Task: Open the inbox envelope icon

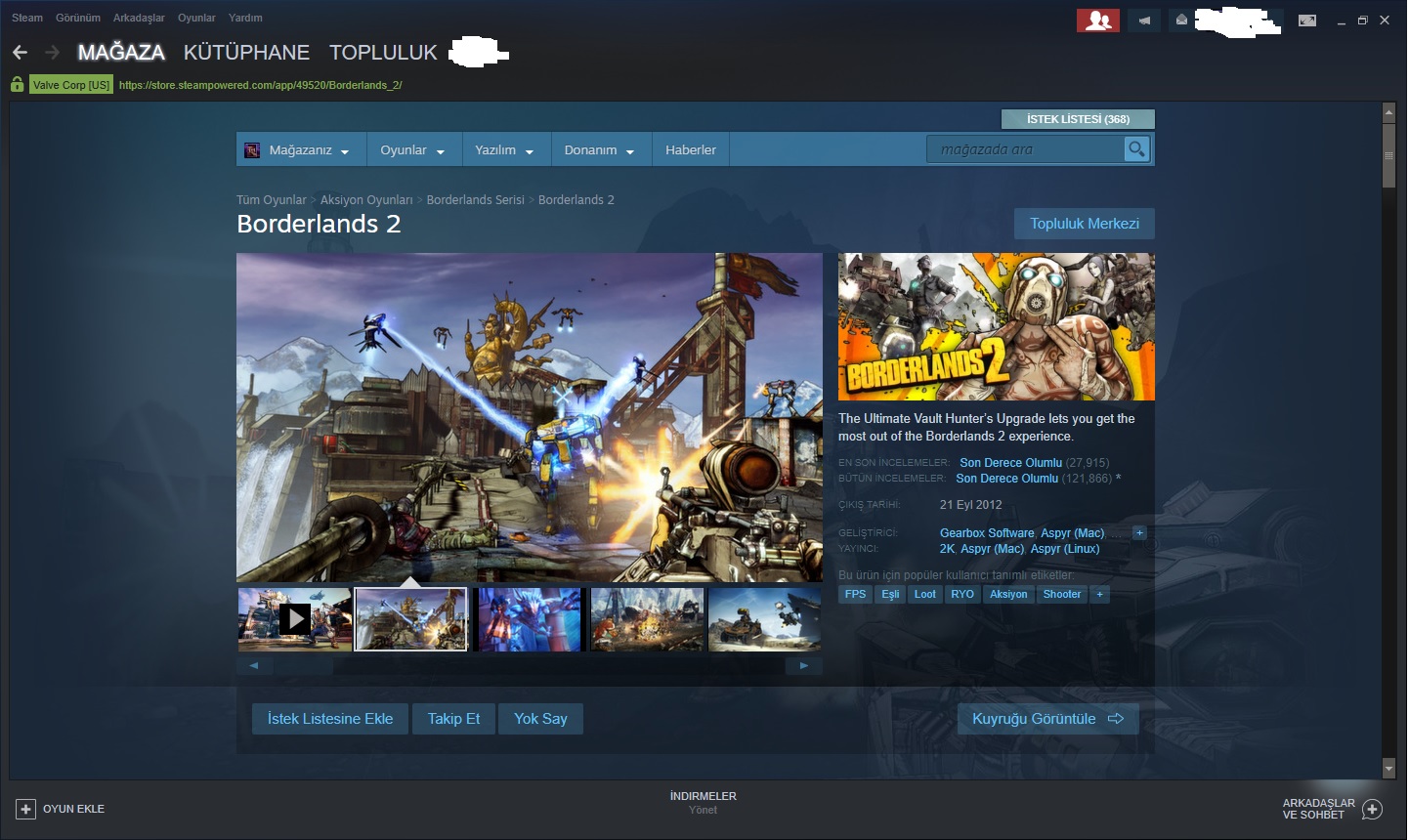Action: click(x=1181, y=20)
